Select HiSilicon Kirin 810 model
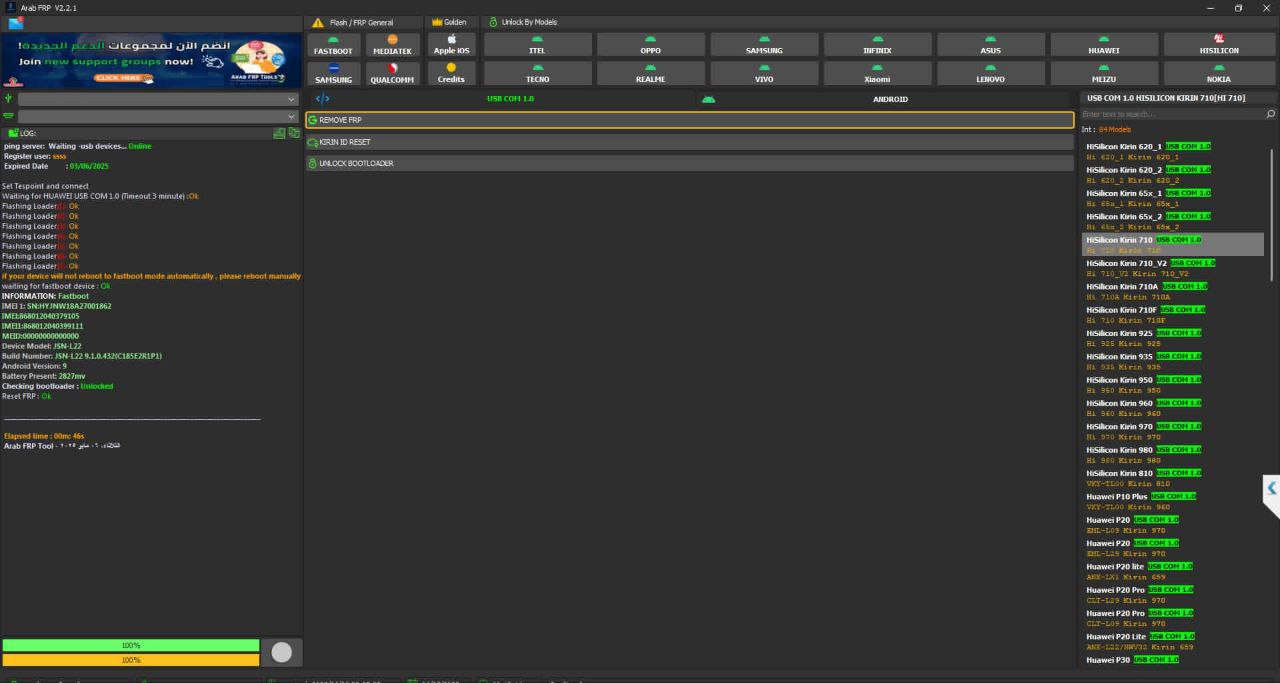The width and height of the screenshot is (1280, 683). (1174, 478)
